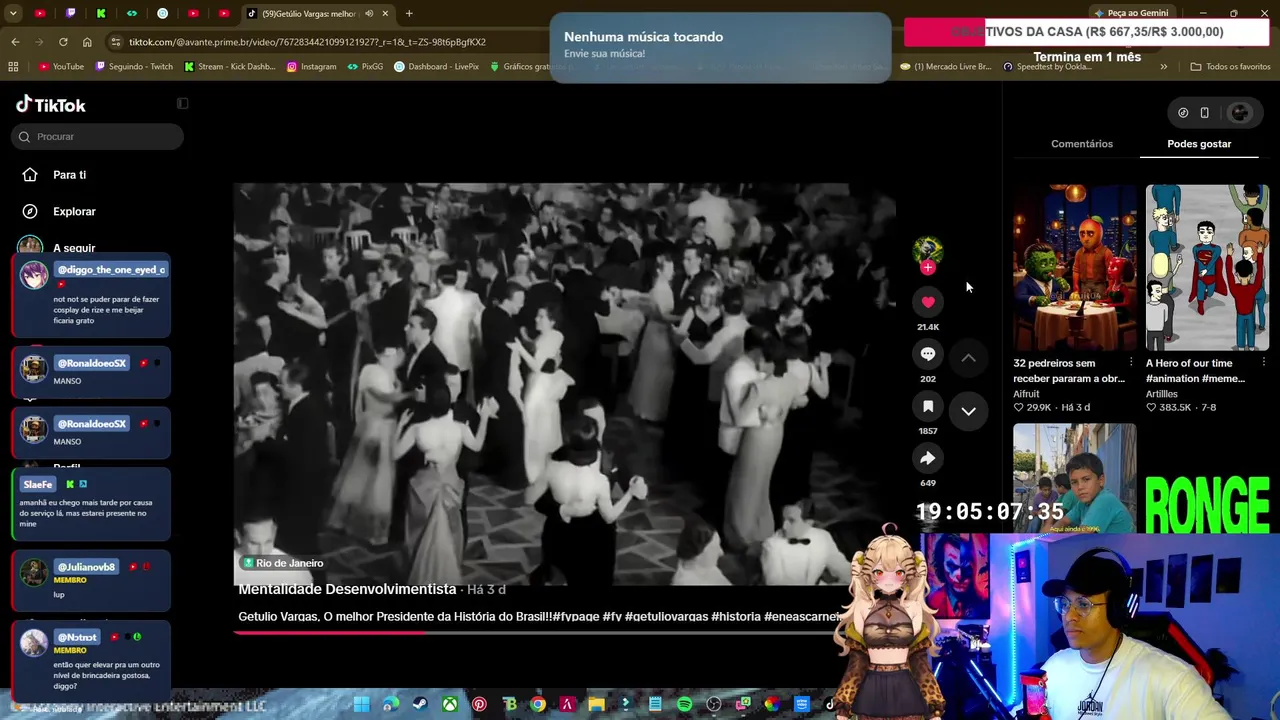Open the Mercado Livre bookmark
The image size is (1280, 720).
(x=946, y=67)
